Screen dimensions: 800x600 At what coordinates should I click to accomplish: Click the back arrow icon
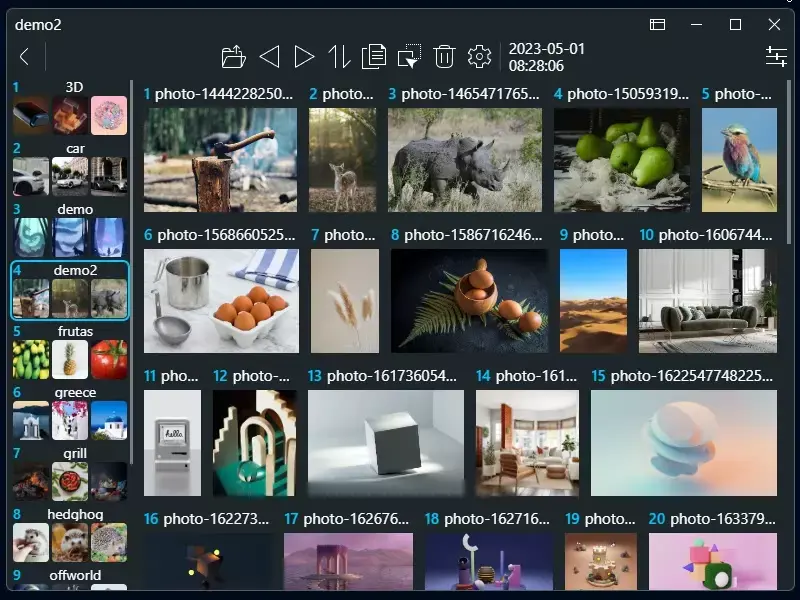(x=25, y=57)
